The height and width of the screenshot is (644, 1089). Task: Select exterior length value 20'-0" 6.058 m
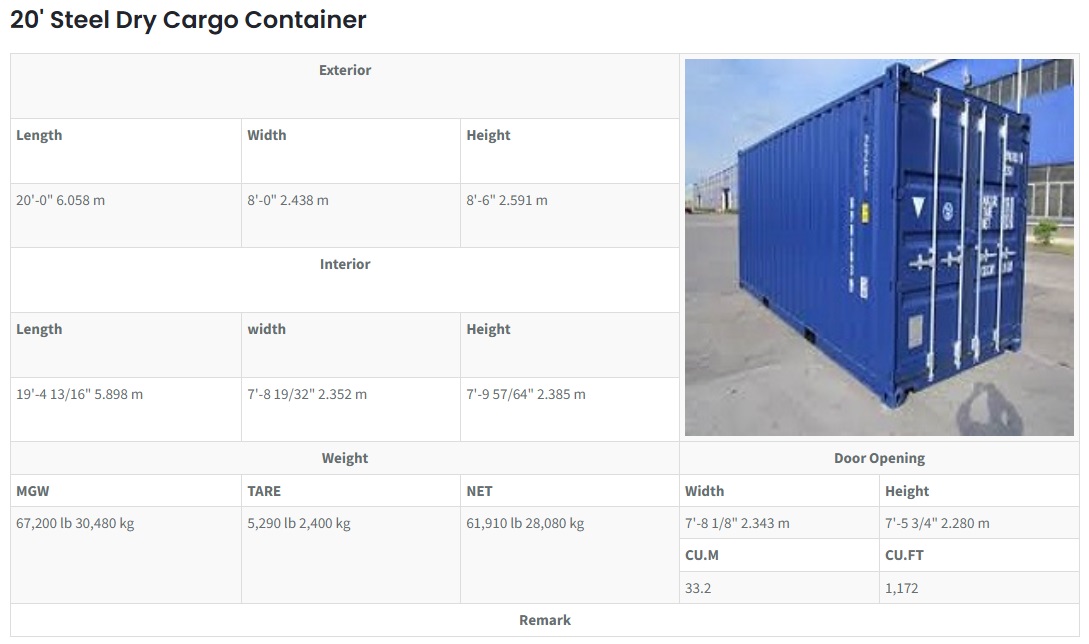click(x=60, y=200)
